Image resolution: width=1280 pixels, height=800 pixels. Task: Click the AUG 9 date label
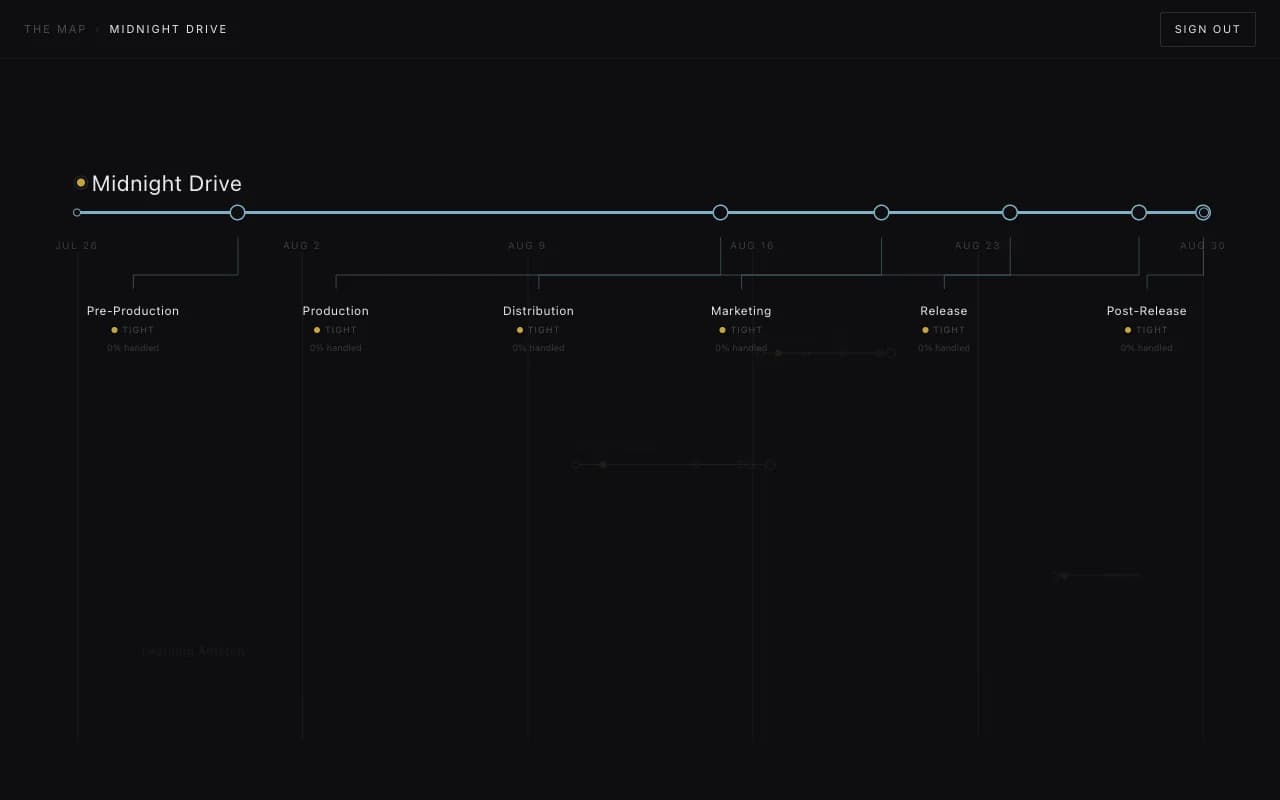[527, 246]
